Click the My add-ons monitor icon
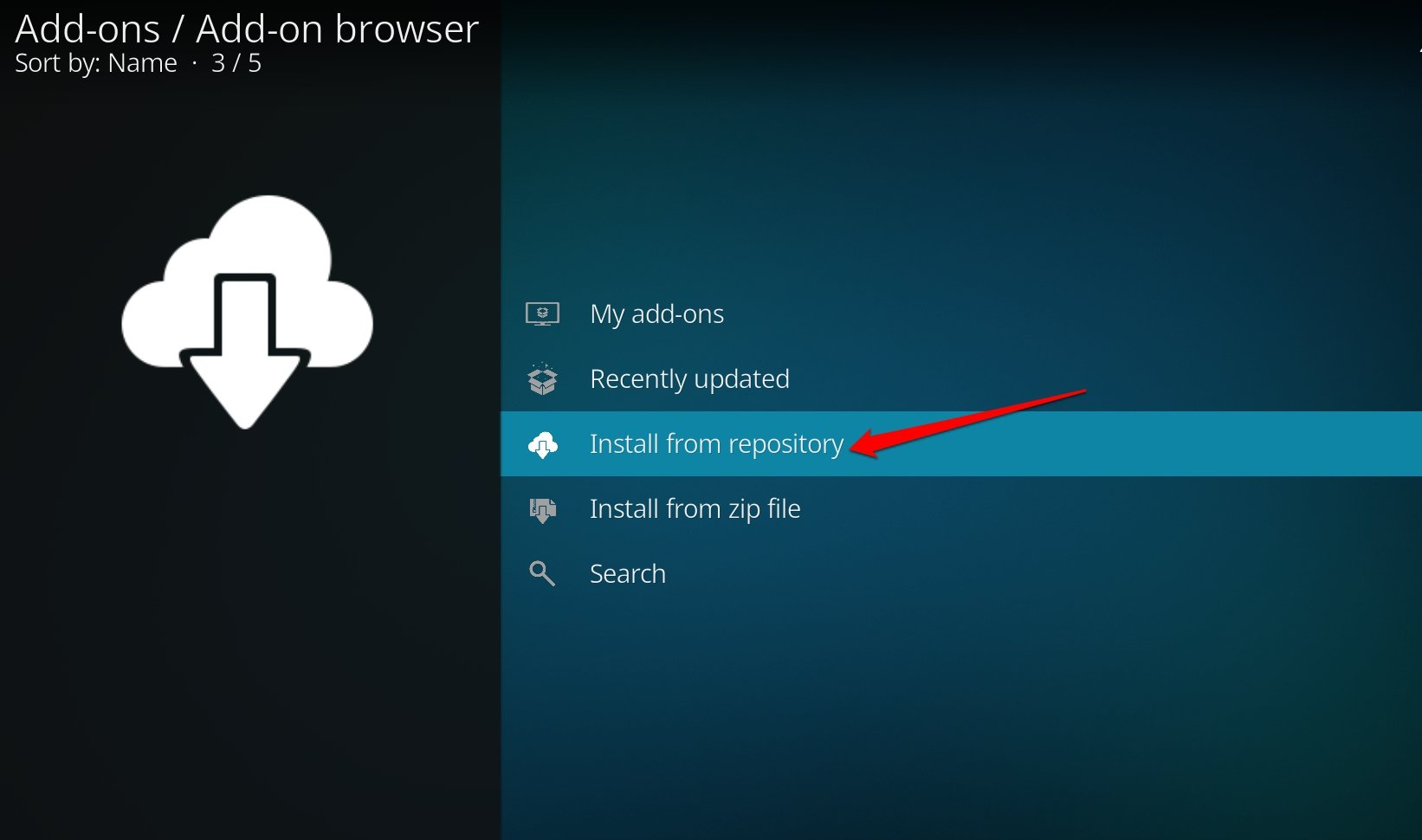 click(542, 313)
